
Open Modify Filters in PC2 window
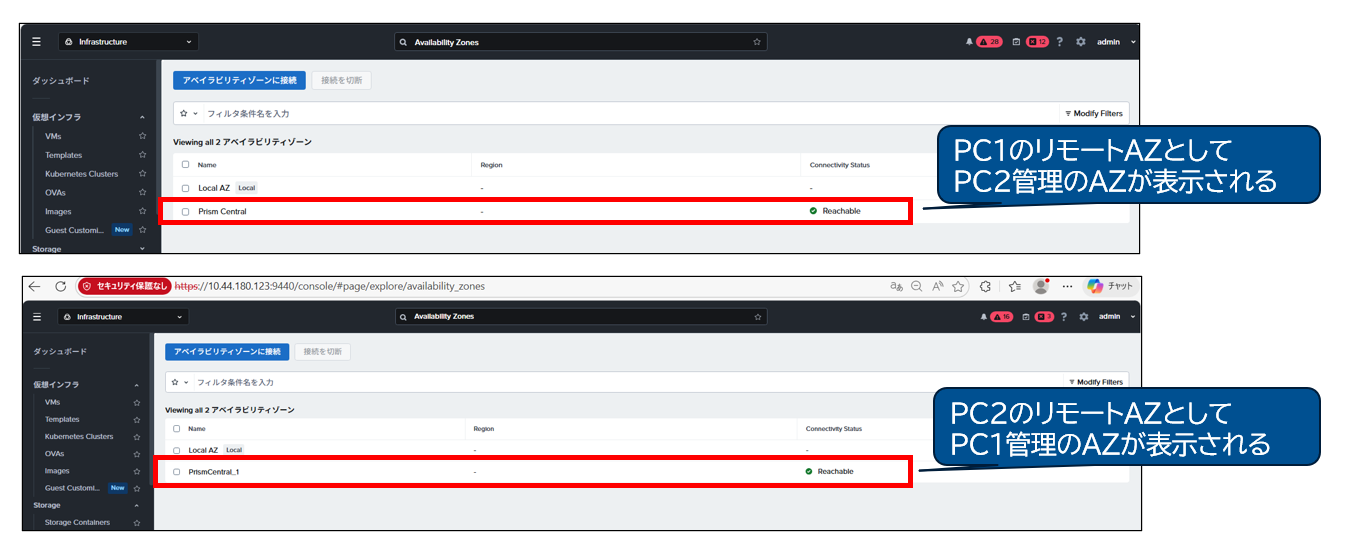tap(1095, 382)
